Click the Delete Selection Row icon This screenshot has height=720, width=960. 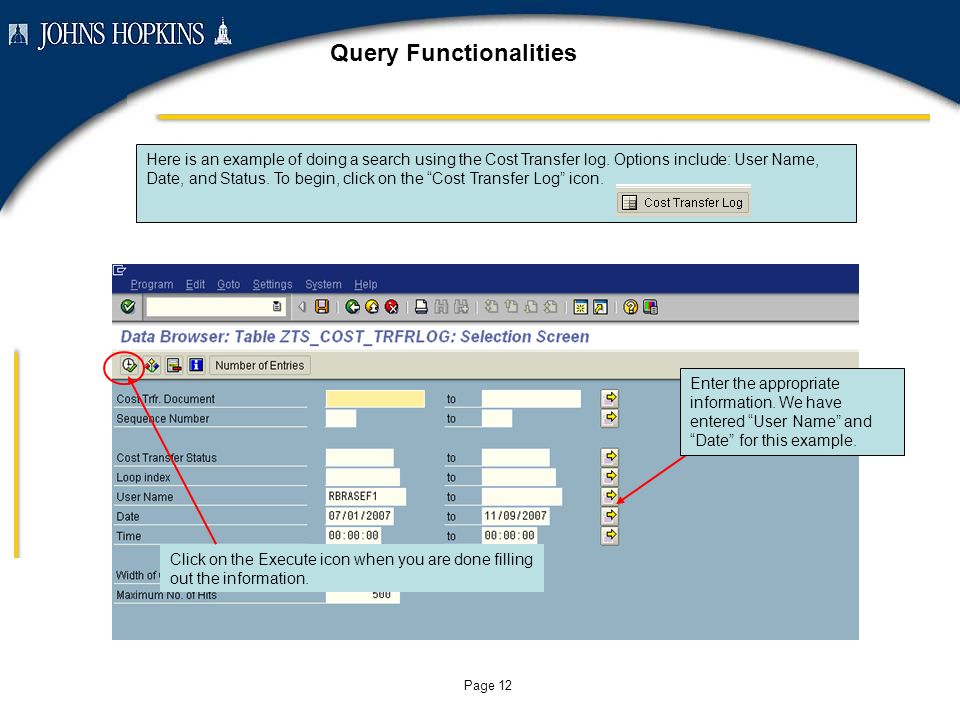(x=174, y=366)
